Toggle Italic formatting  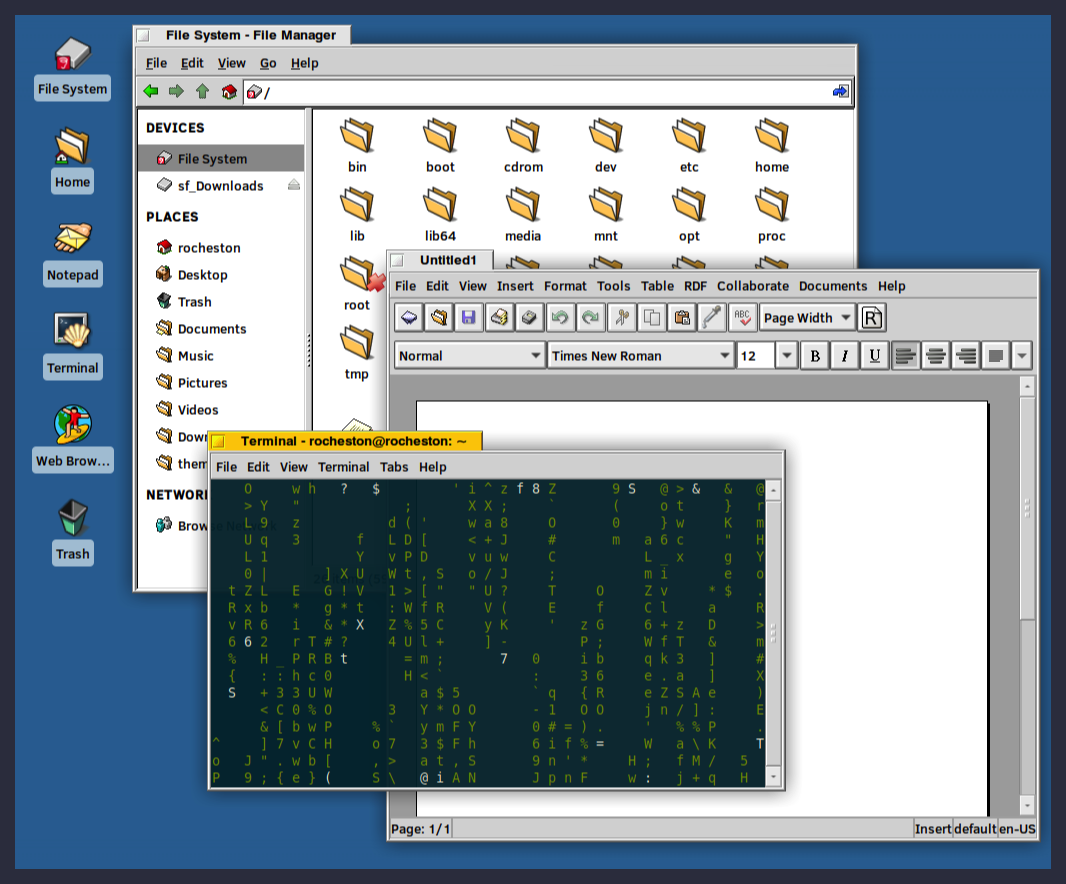845,356
